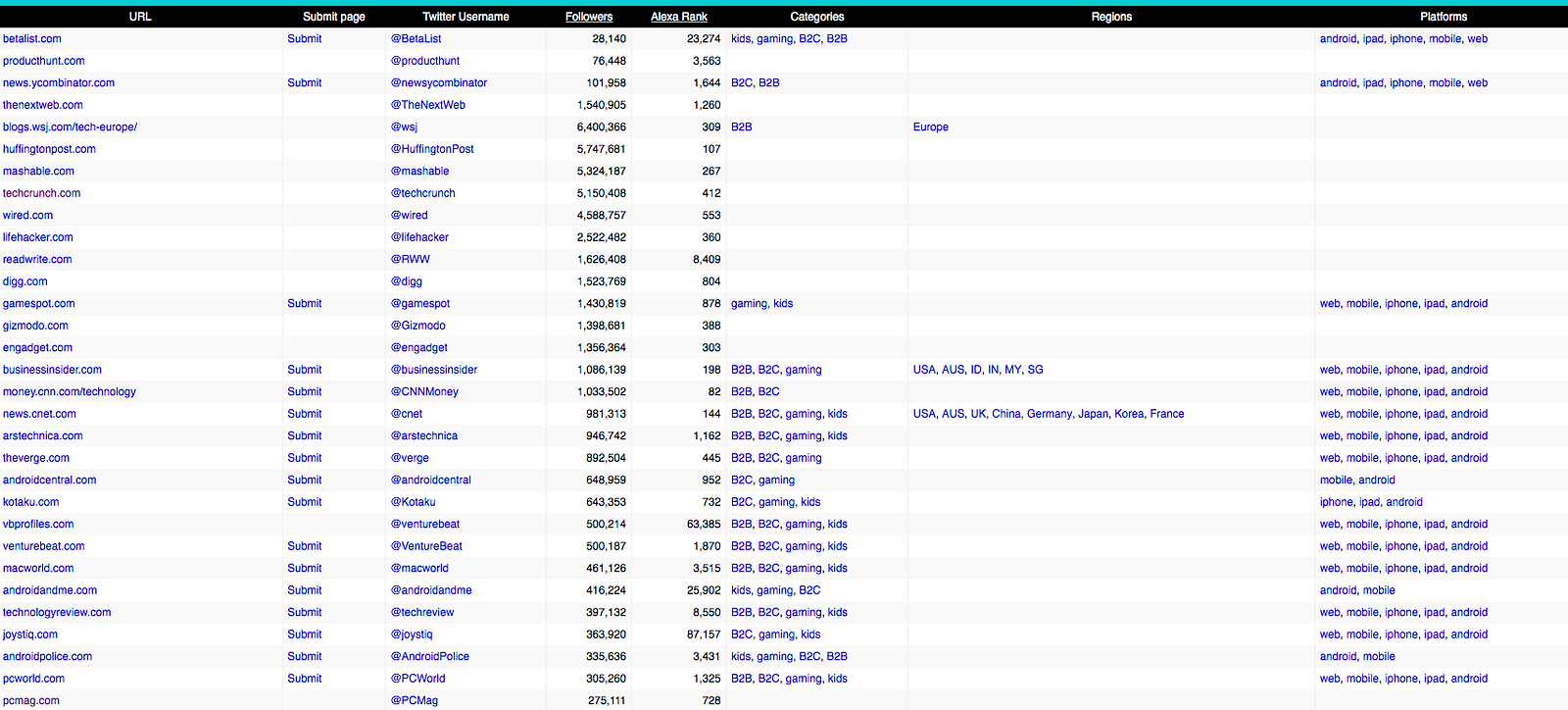Open the mashable.com URL link
The width and height of the screenshot is (1568, 710).
[39, 172]
